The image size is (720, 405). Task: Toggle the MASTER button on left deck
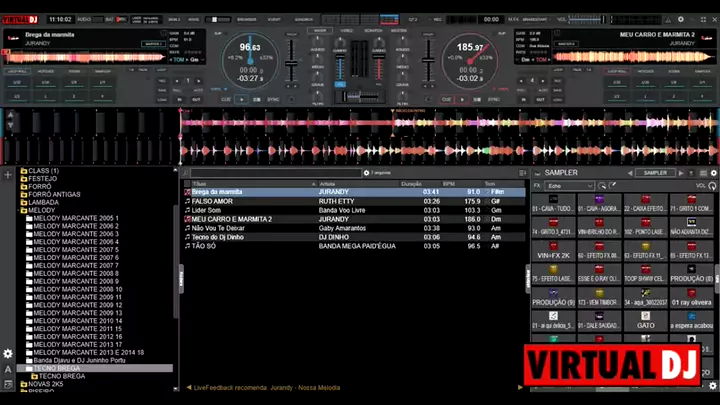153,44
